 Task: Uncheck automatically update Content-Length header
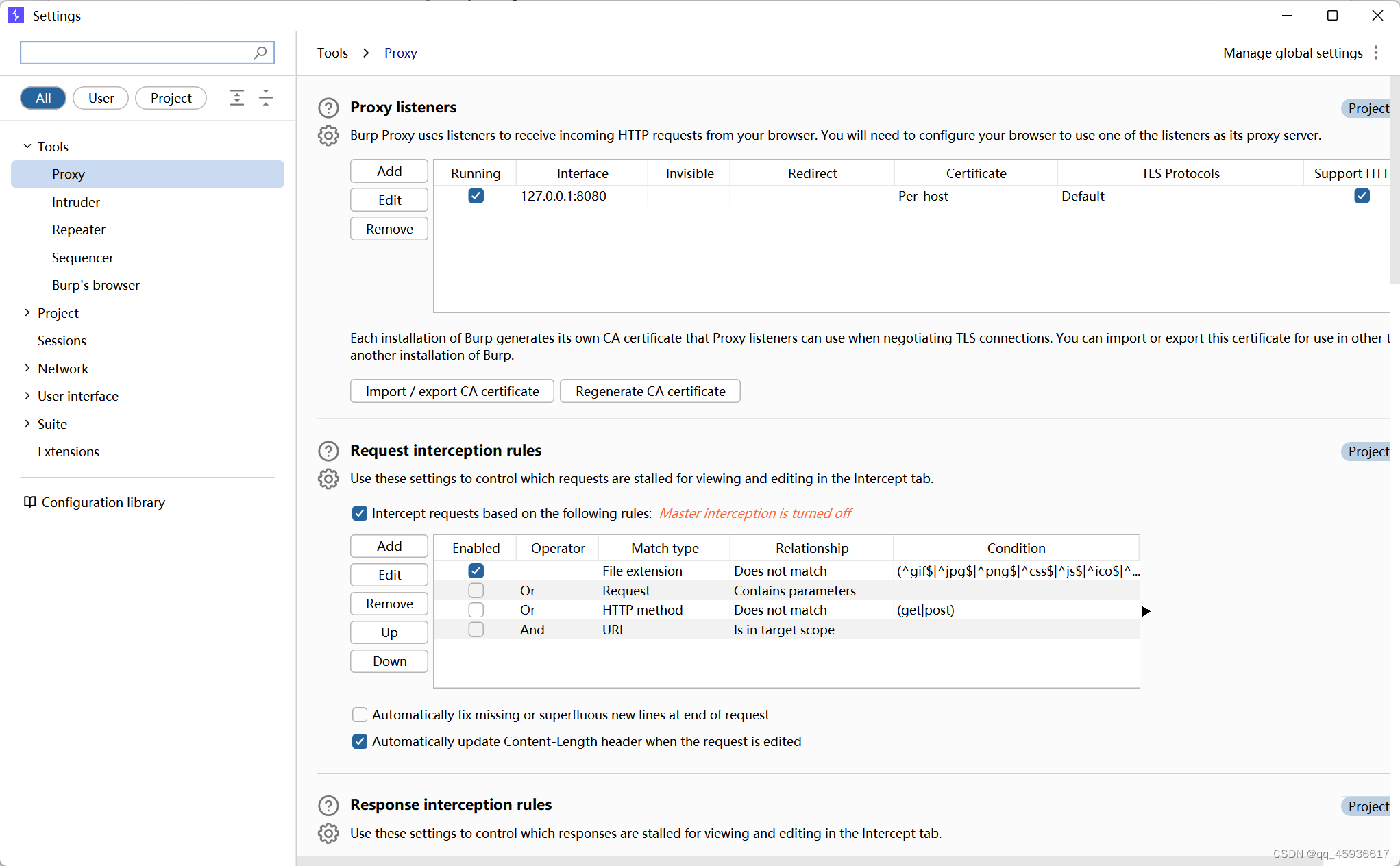click(360, 741)
